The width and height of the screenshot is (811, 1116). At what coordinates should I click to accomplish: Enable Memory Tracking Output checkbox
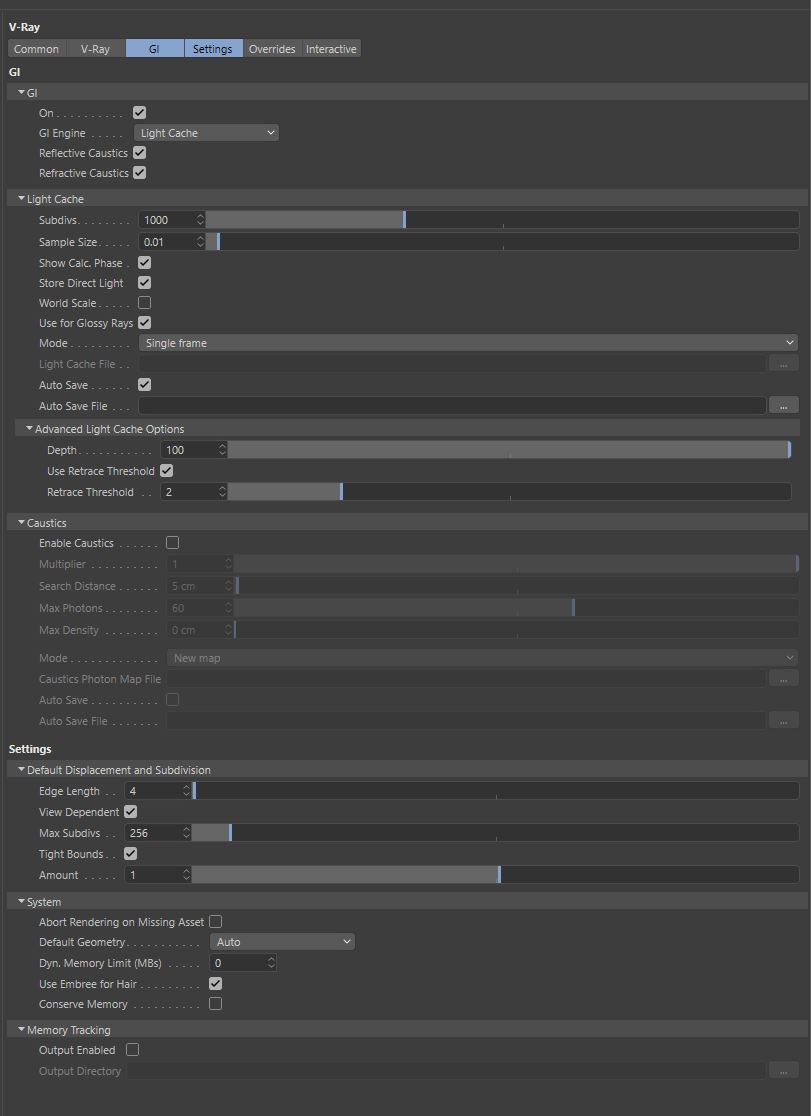click(x=132, y=1049)
